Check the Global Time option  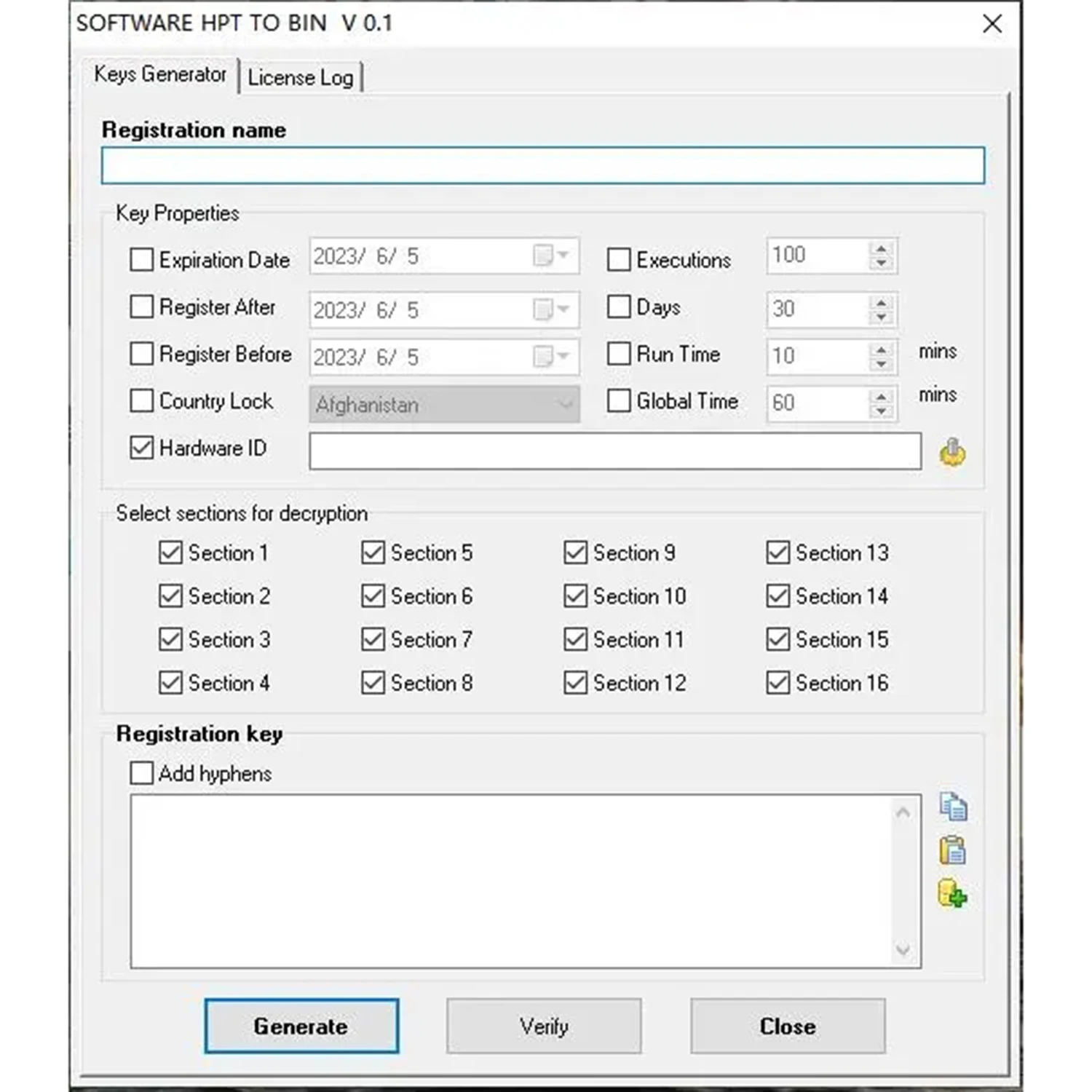[619, 401]
